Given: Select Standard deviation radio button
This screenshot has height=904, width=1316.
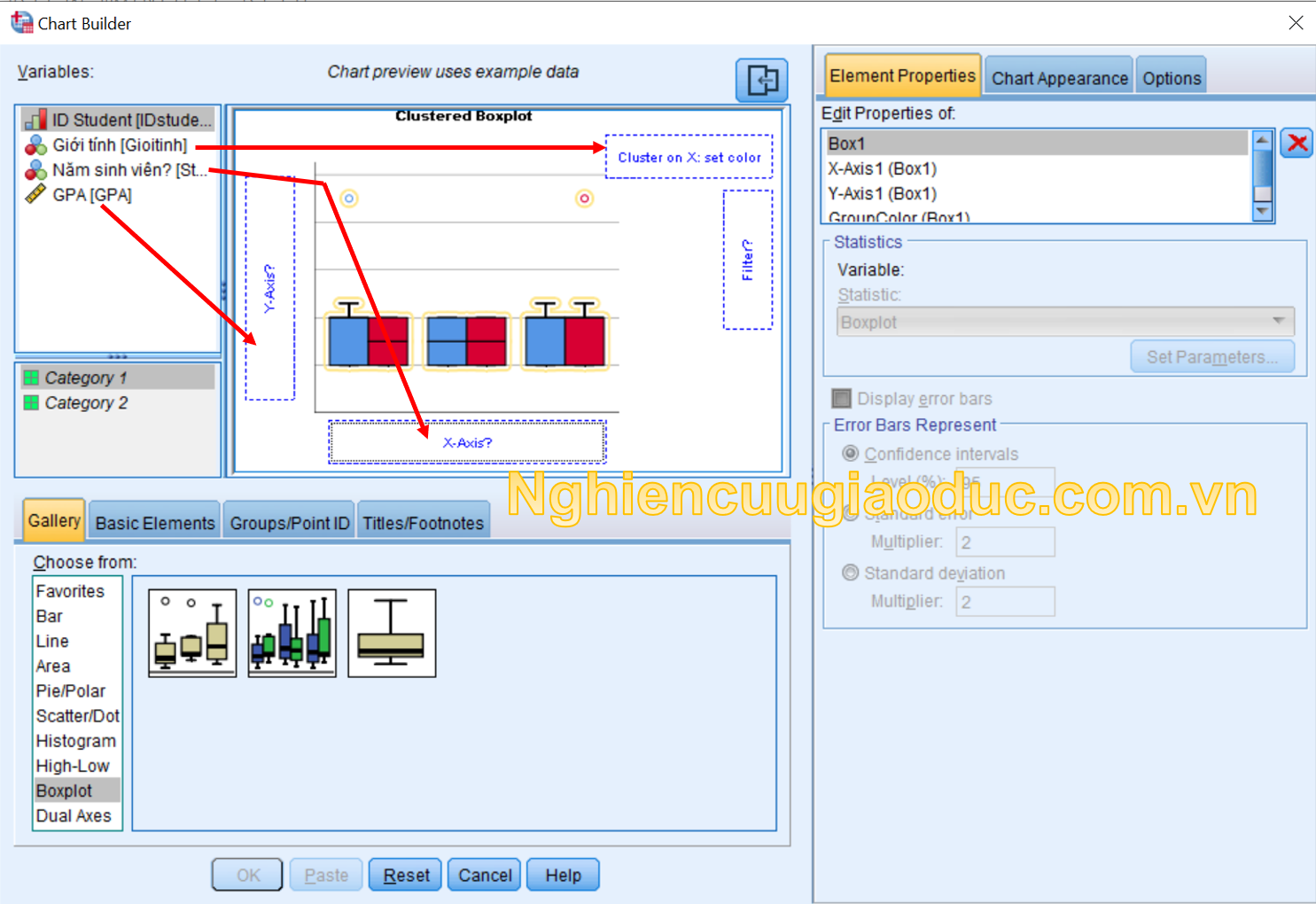Looking at the screenshot, I should coord(850,573).
